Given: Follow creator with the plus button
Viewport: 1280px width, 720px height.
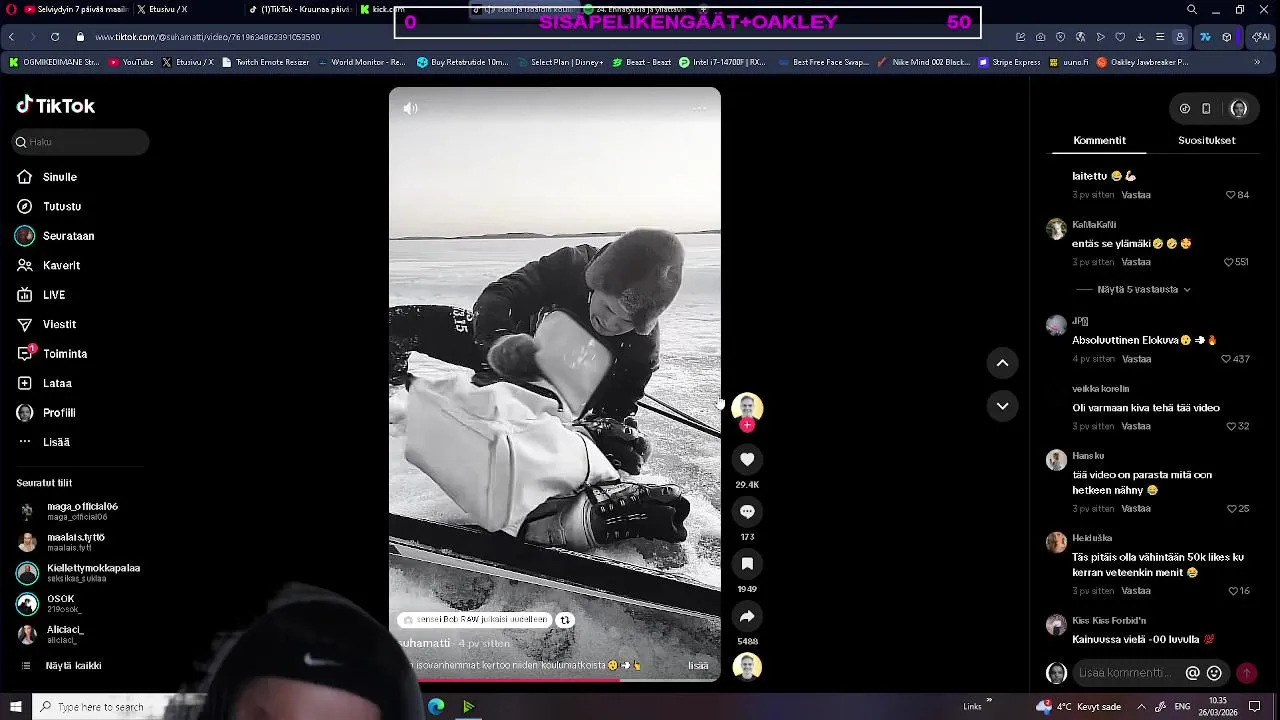Looking at the screenshot, I should tap(747, 425).
